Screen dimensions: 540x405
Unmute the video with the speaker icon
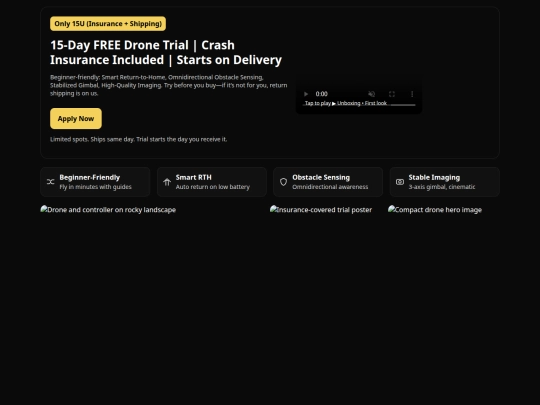point(371,94)
